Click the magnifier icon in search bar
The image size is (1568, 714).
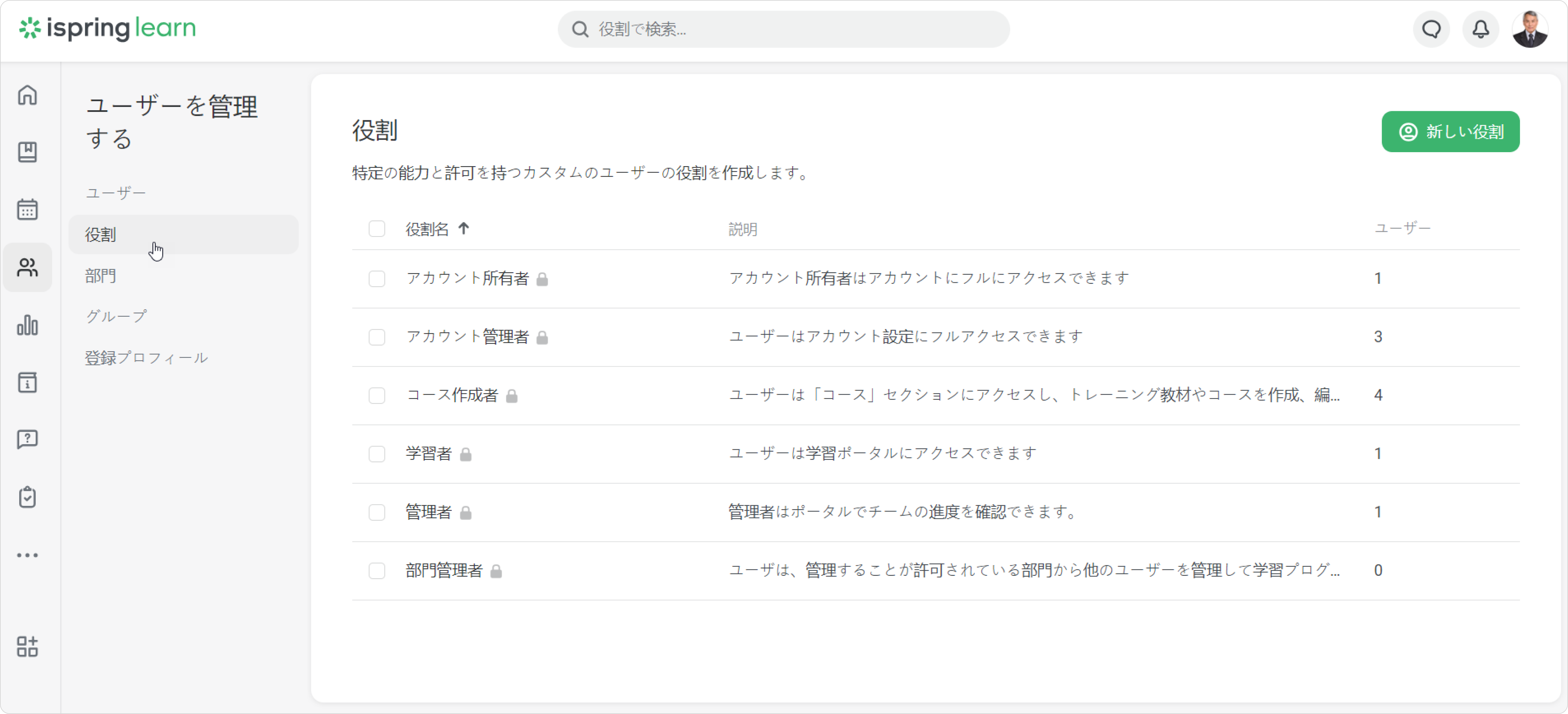tap(580, 29)
